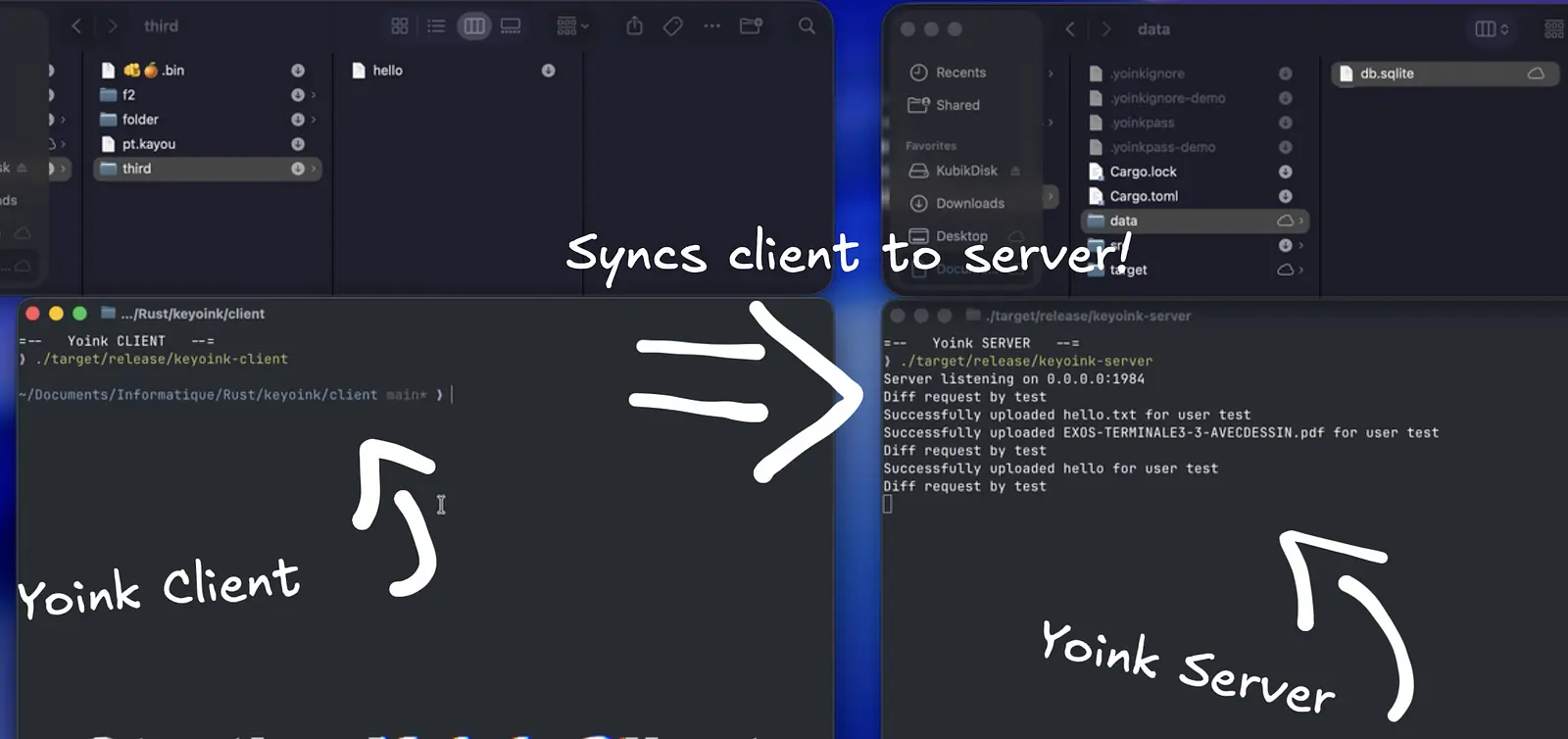This screenshot has height=739, width=1568.
Task: Select the hello file in the third folder
Action: pos(387,71)
